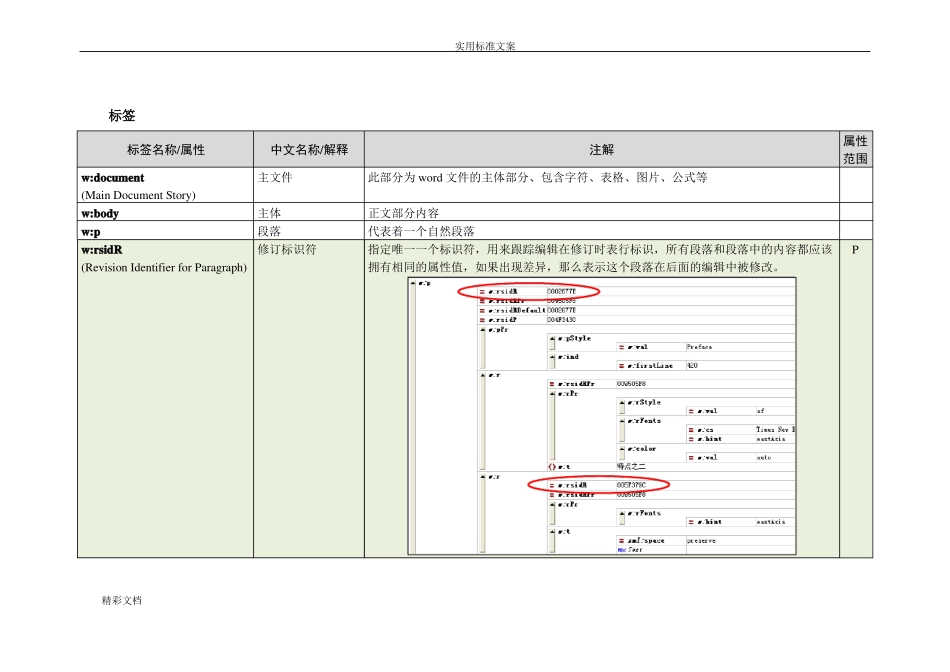Collapse the w:pStyle node arrow
The width and height of the screenshot is (950, 672).
tap(553, 339)
